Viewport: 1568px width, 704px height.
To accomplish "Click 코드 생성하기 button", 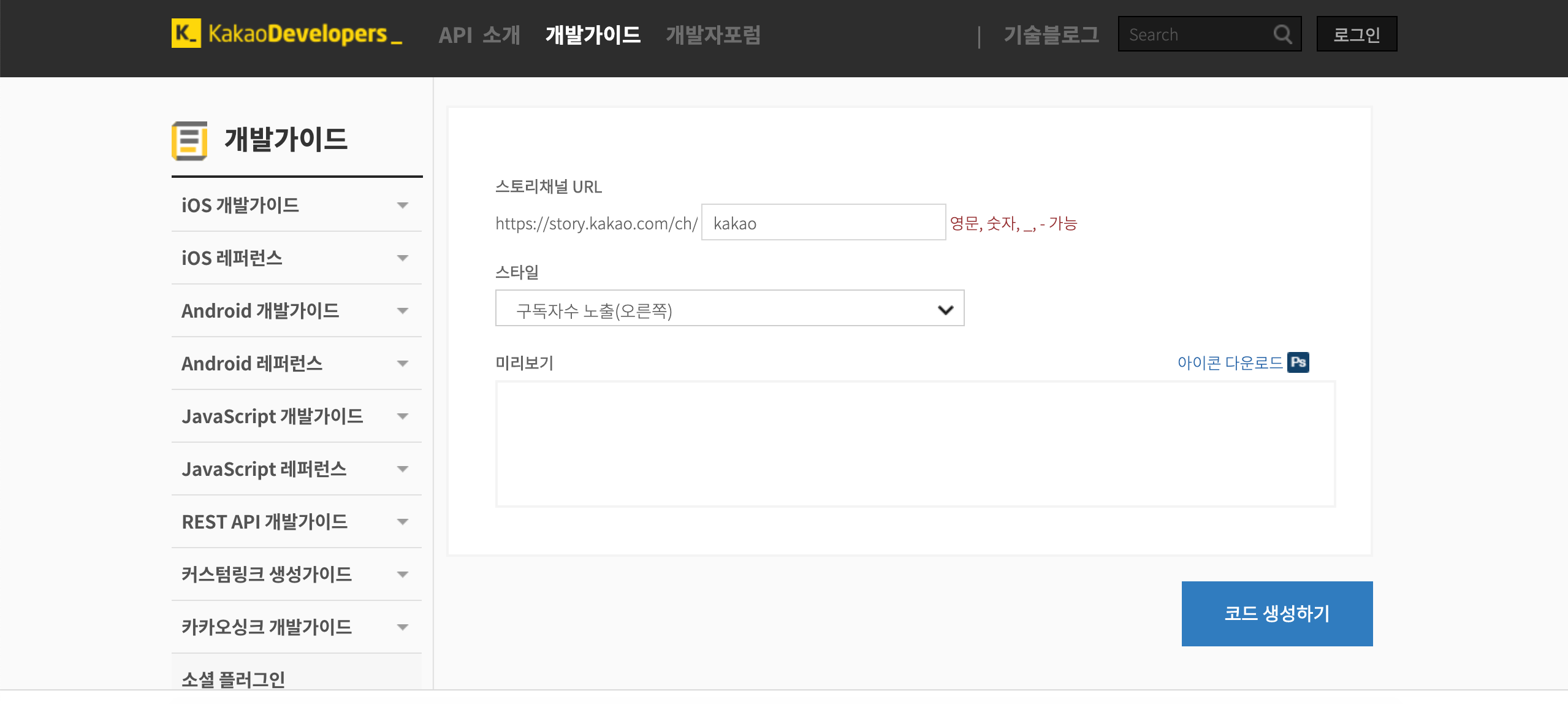I will click(x=1276, y=613).
